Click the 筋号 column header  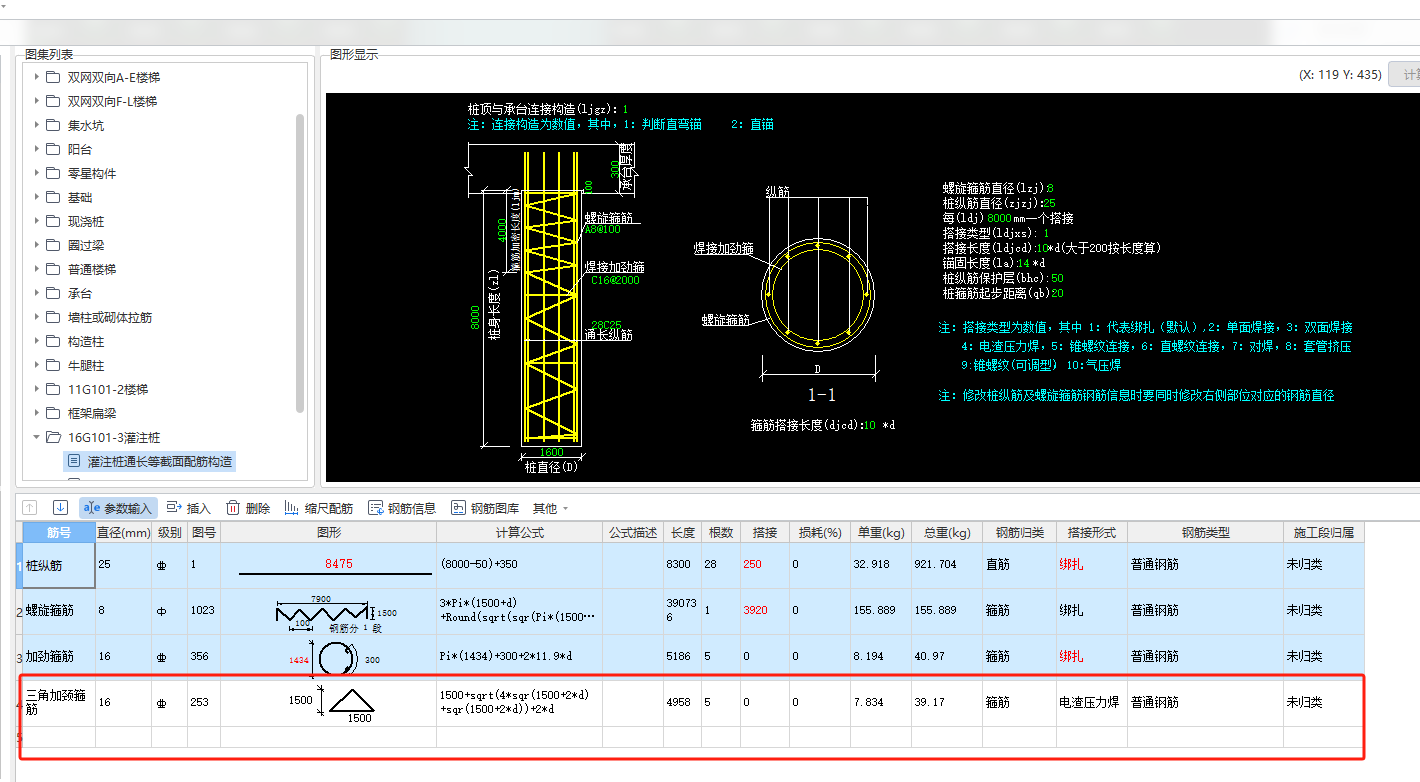59,533
